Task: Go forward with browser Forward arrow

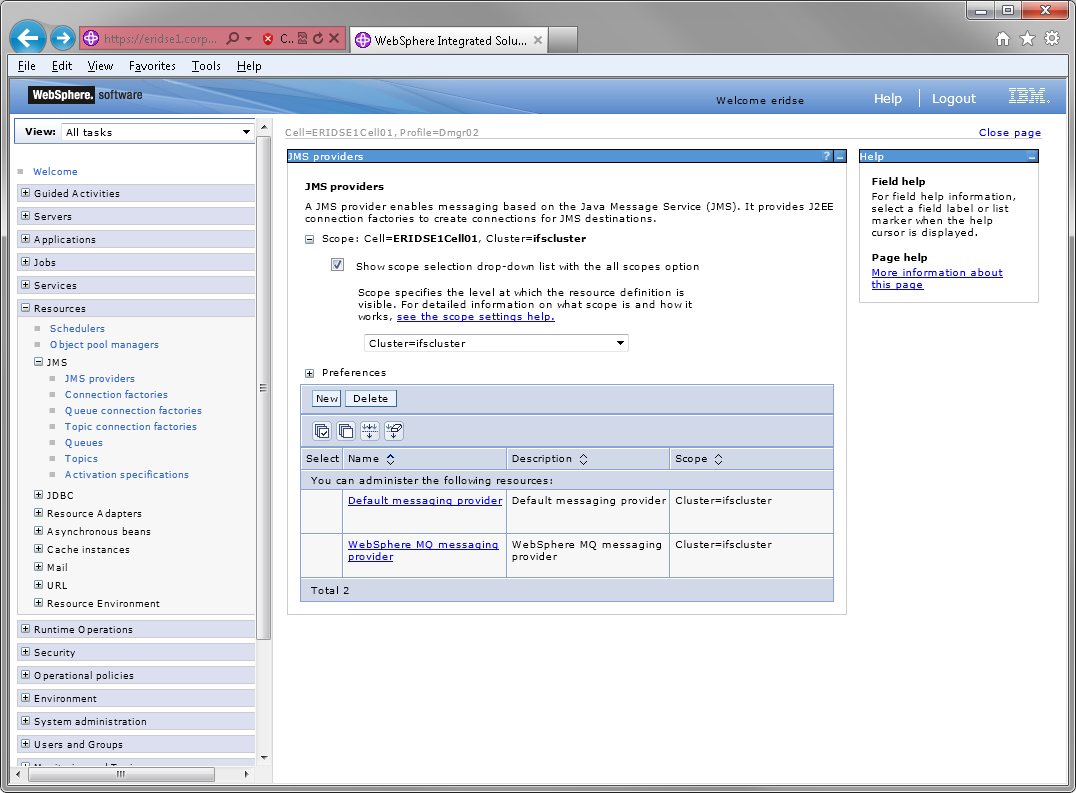Action: coord(63,38)
